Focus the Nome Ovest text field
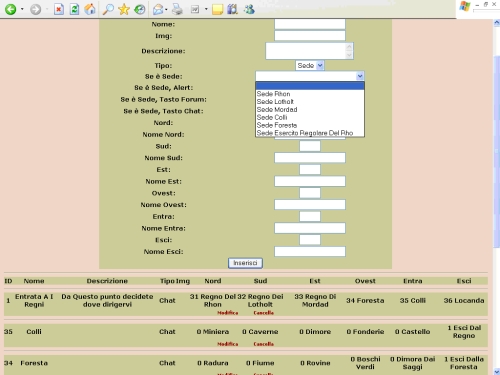The width and height of the screenshot is (500, 375). [x=310, y=205]
